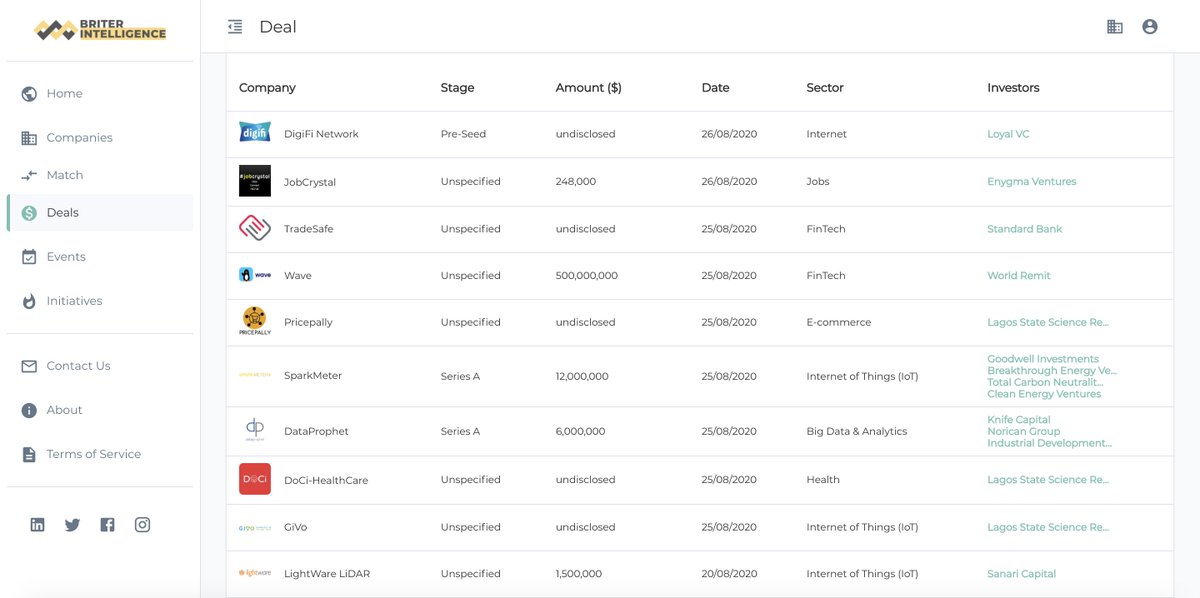The height and width of the screenshot is (598, 1200).
Task: Click the About info icon
Action: (x=29, y=410)
